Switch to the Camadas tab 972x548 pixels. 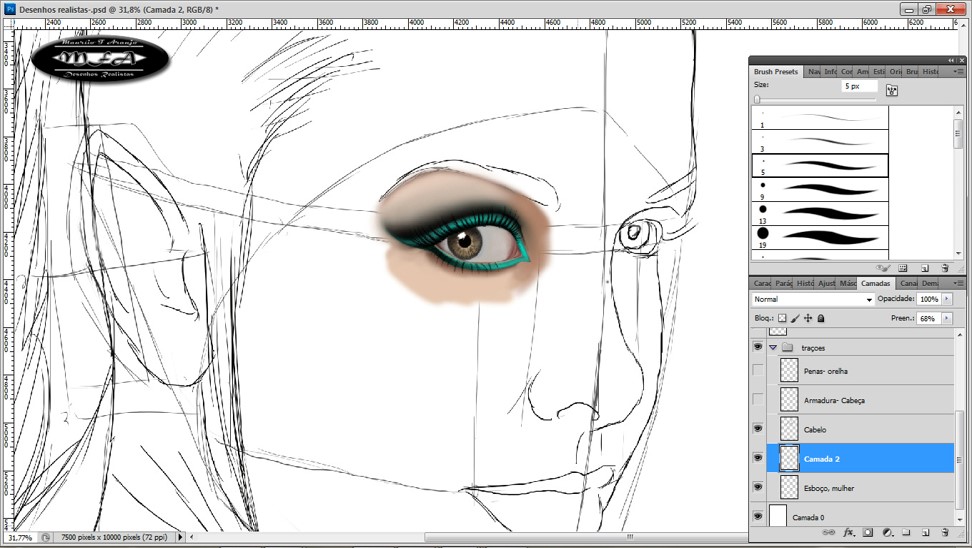[875, 283]
